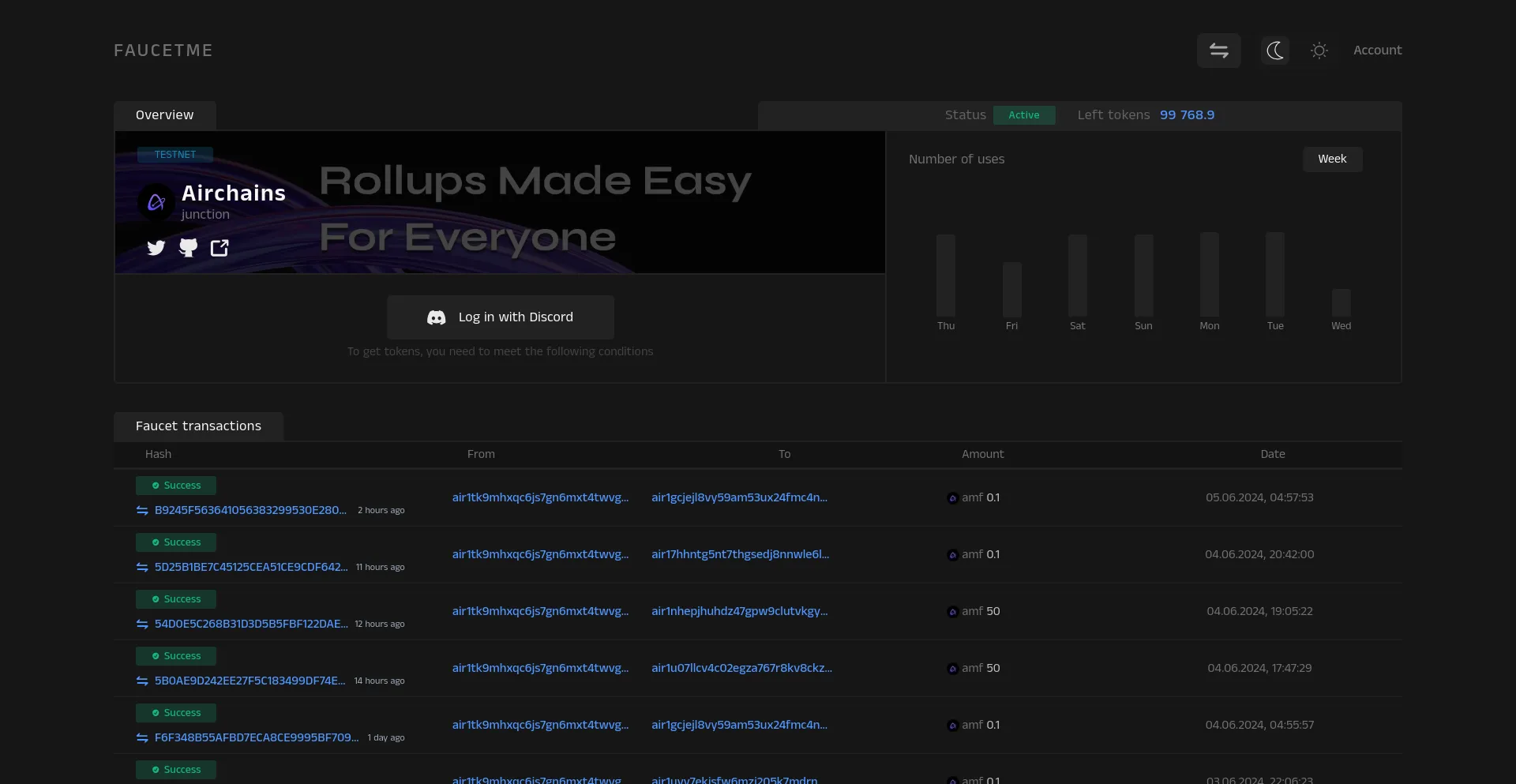Click the left tokens value 99 768.9

point(1187,115)
